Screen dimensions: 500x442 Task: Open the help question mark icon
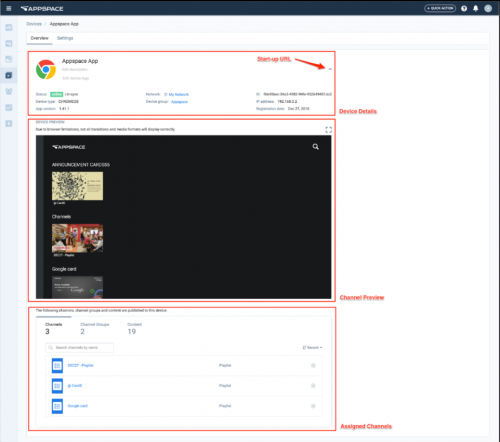[x=464, y=8]
